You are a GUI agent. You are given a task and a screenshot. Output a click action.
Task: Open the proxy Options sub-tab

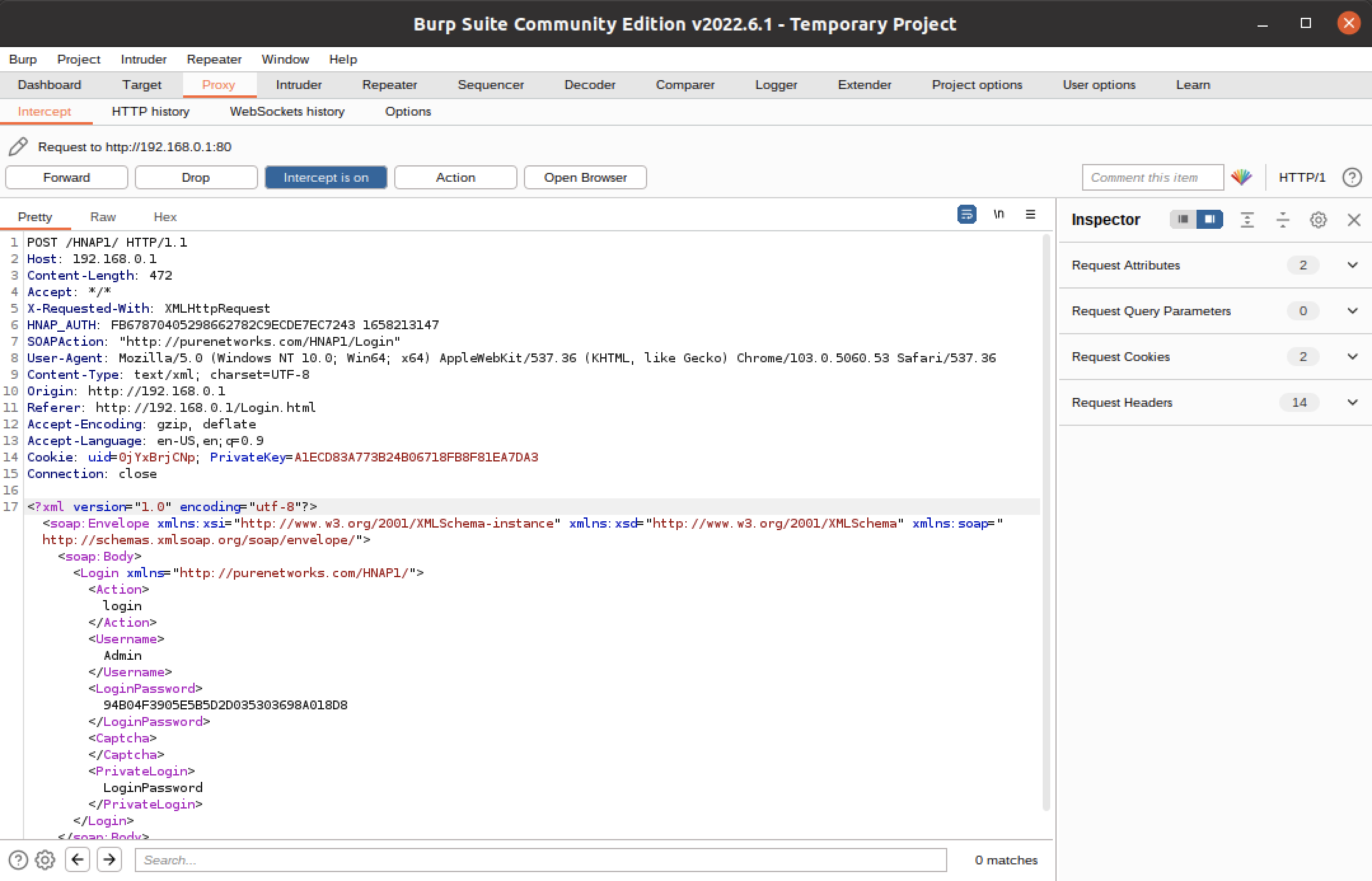pos(408,111)
